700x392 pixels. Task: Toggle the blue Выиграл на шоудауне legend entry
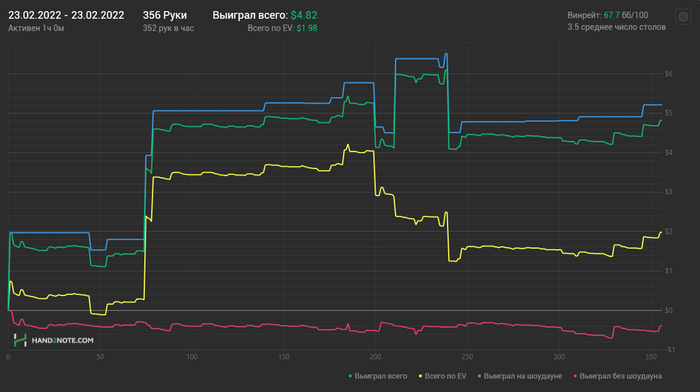[520, 376]
